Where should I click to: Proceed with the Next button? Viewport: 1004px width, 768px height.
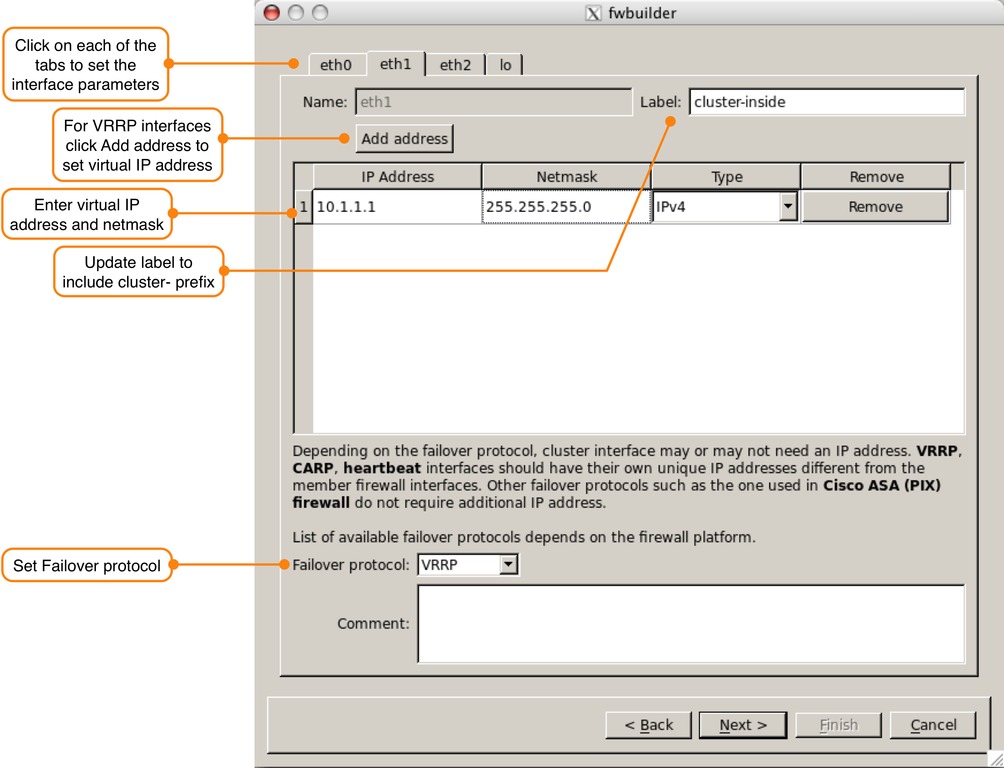pos(743,725)
